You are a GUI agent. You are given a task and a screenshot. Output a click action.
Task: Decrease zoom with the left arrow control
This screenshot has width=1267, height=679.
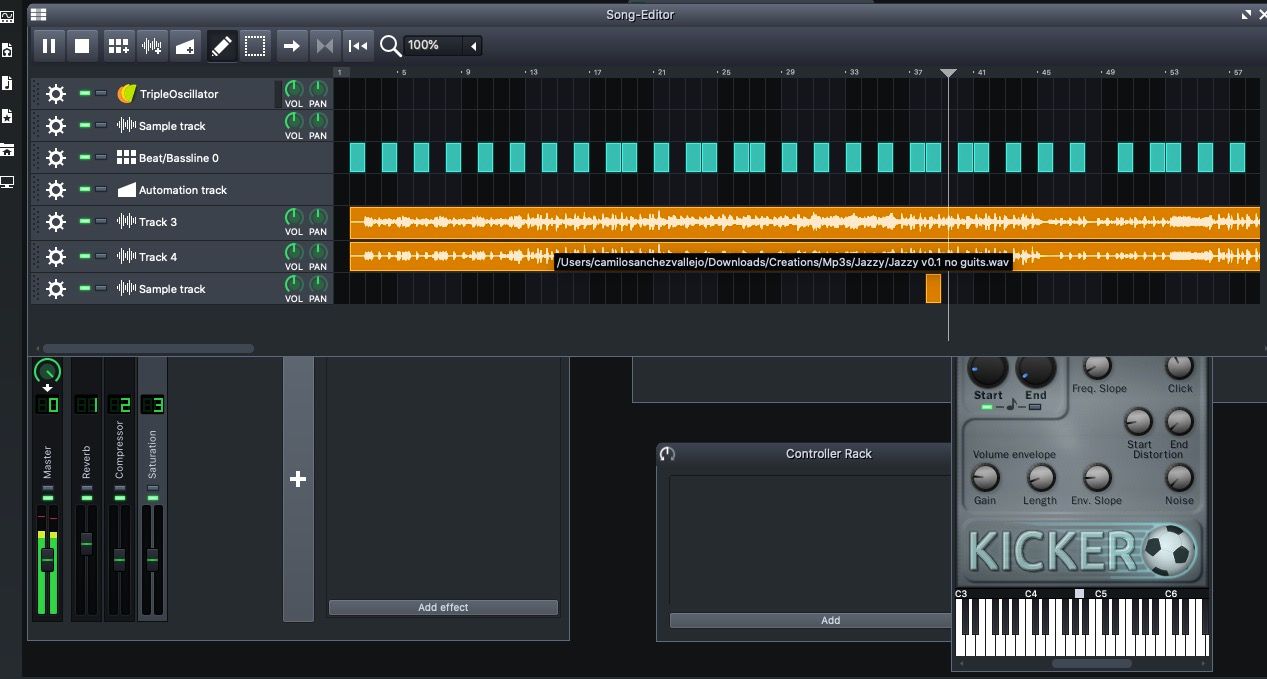tap(471, 45)
